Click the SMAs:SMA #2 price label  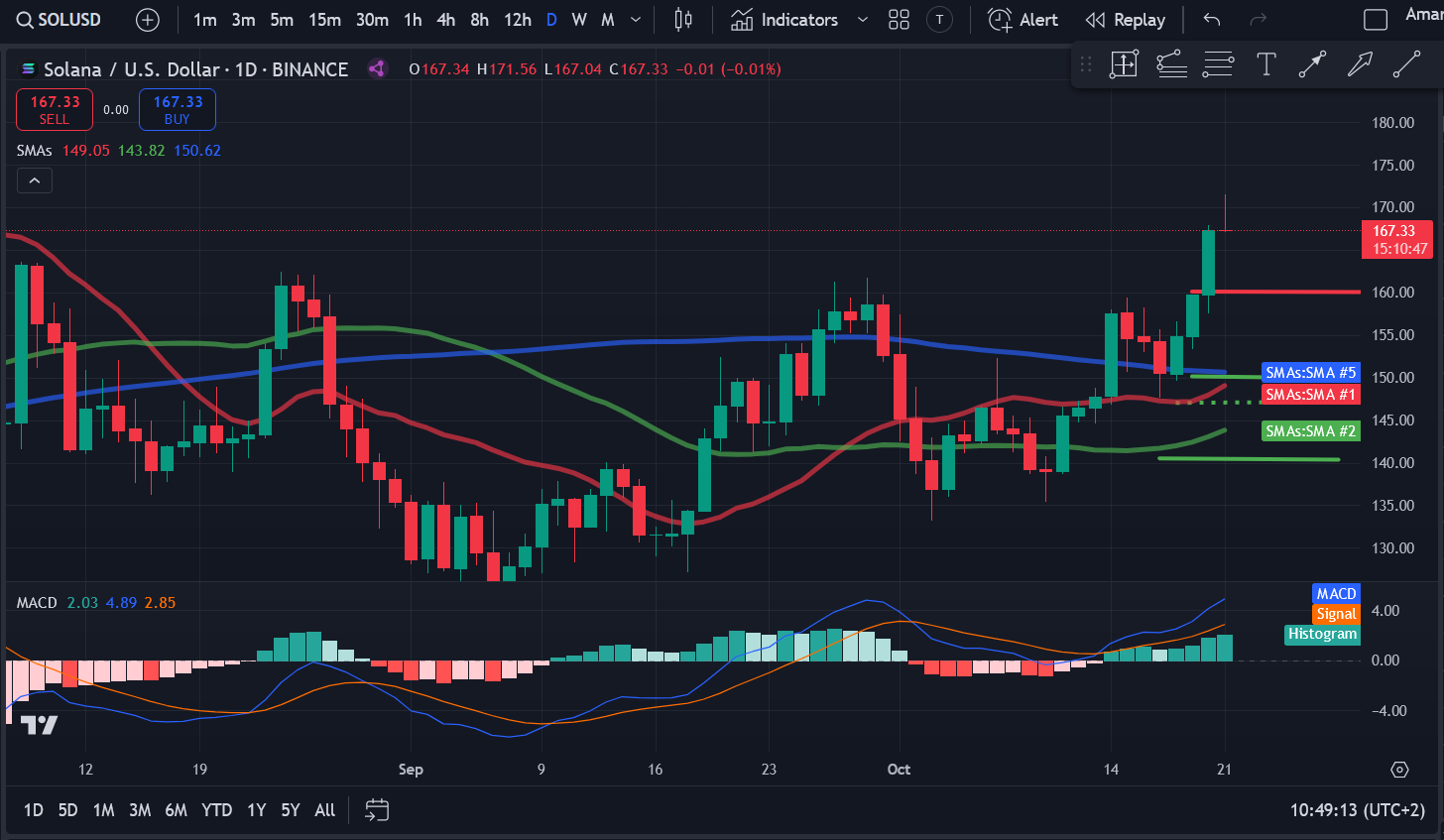tap(1310, 431)
